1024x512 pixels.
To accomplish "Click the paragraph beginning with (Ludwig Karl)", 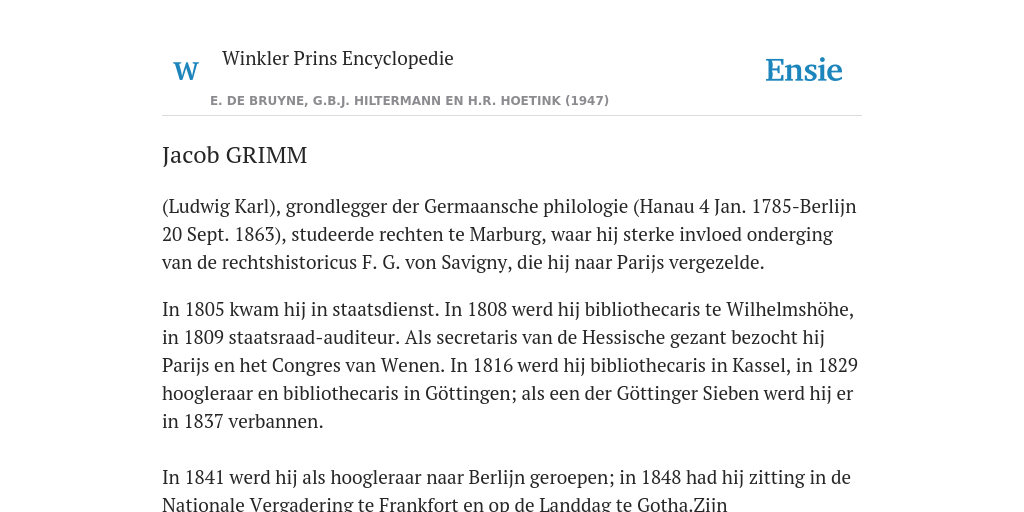I will pyautogui.click(x=509, y=234).
